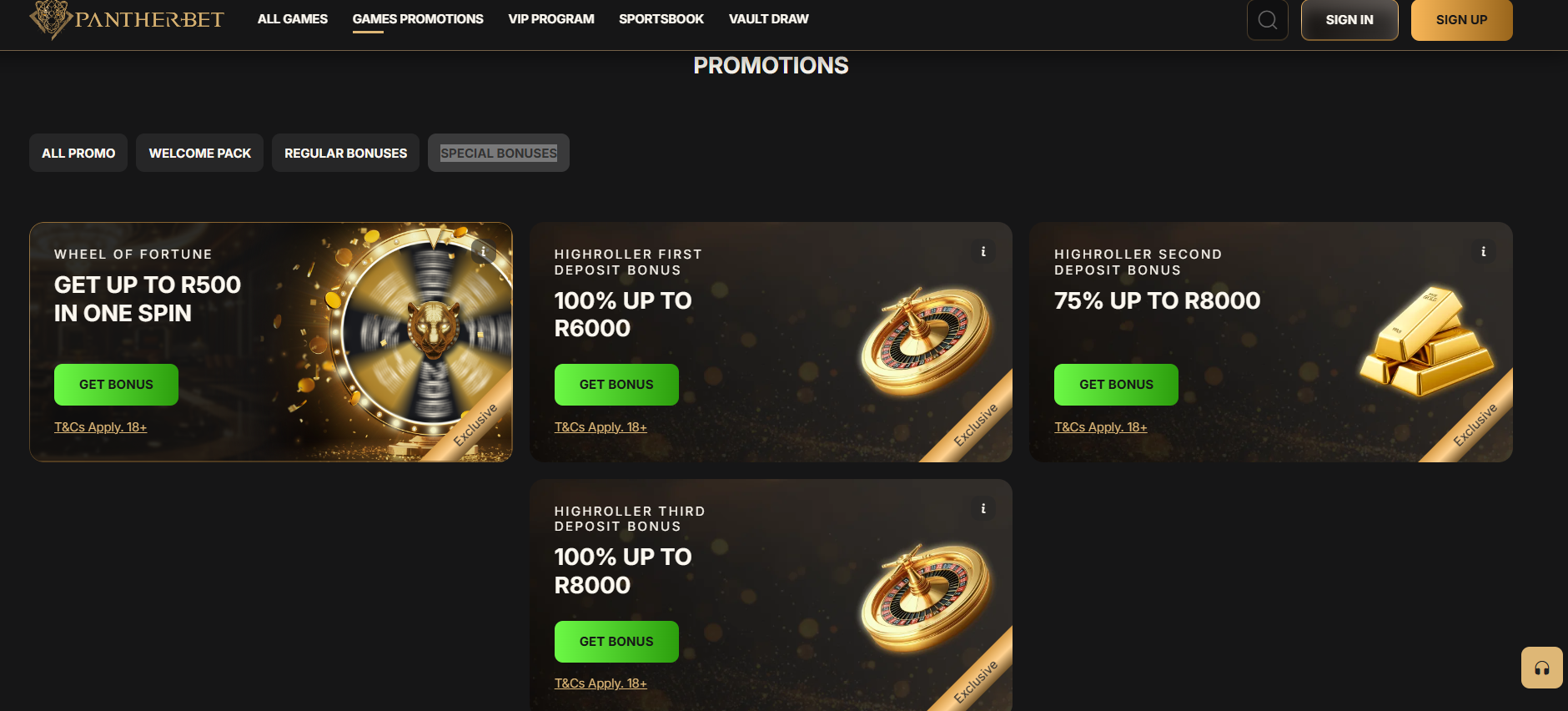The height and width of the screenshot is (711, 1568).
Task: Open info icon on Highroller First Deposit Bonus
Action: point(983,251)
